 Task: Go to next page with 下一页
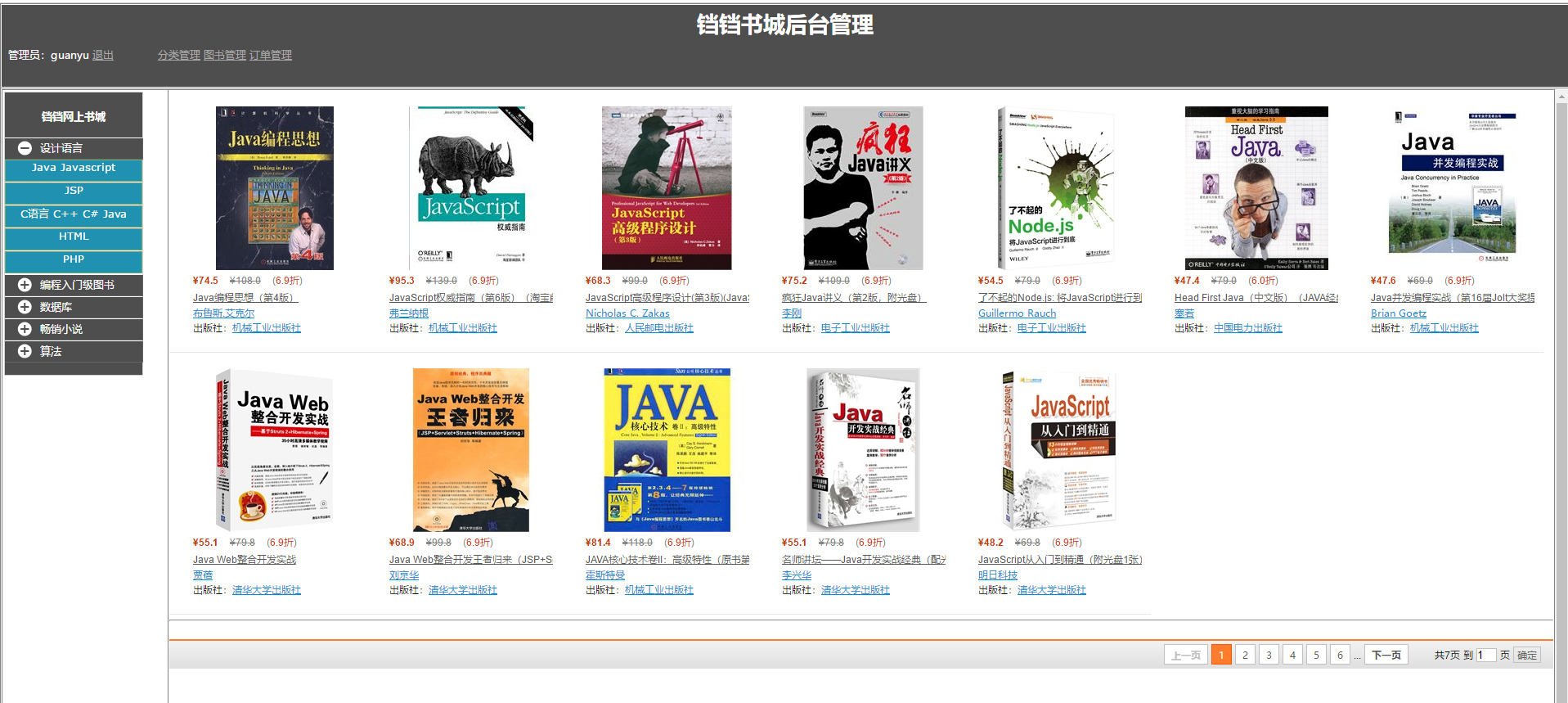(x=1386, y=655)
